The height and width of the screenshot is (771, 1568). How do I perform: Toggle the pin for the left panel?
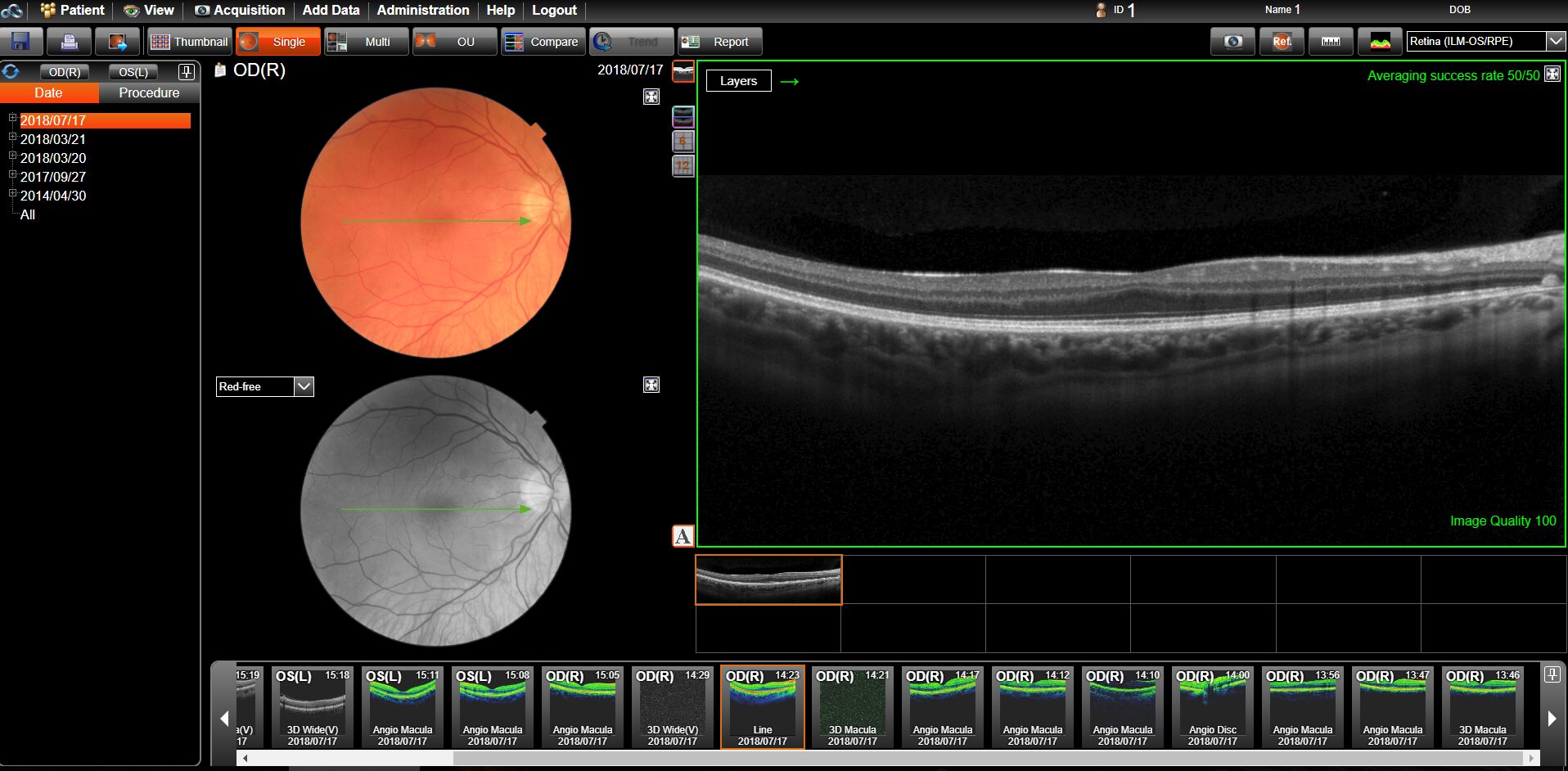pos(187,72)
